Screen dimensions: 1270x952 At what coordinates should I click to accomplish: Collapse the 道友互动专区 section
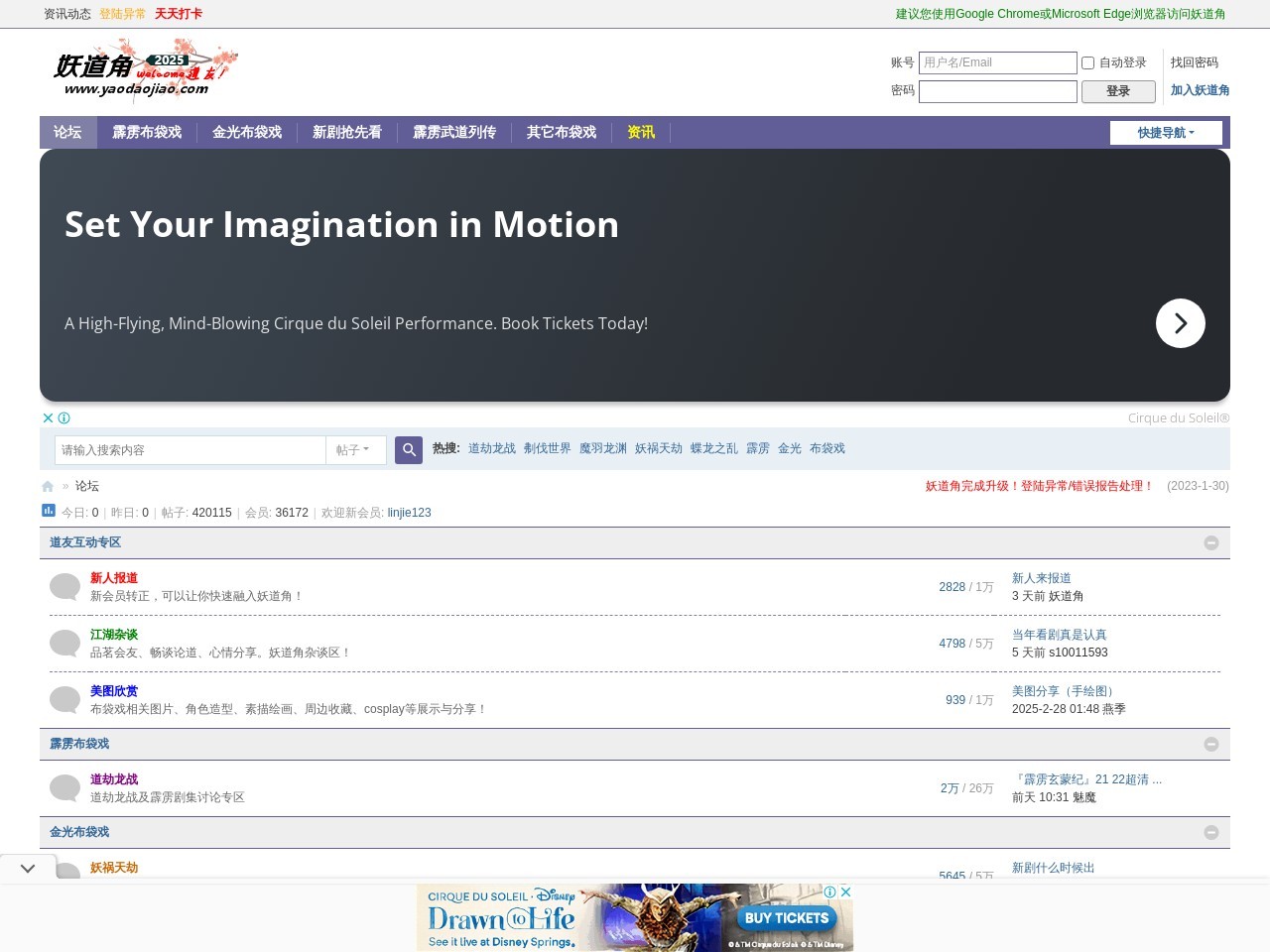[1211, 542]
